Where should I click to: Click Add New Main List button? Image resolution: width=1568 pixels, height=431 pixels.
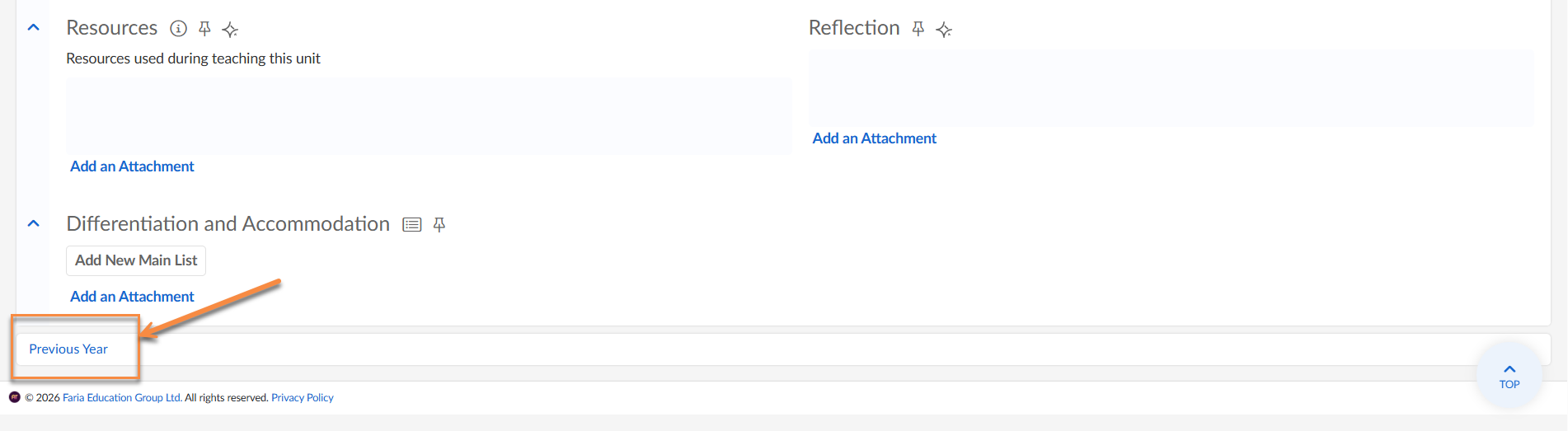136,260
